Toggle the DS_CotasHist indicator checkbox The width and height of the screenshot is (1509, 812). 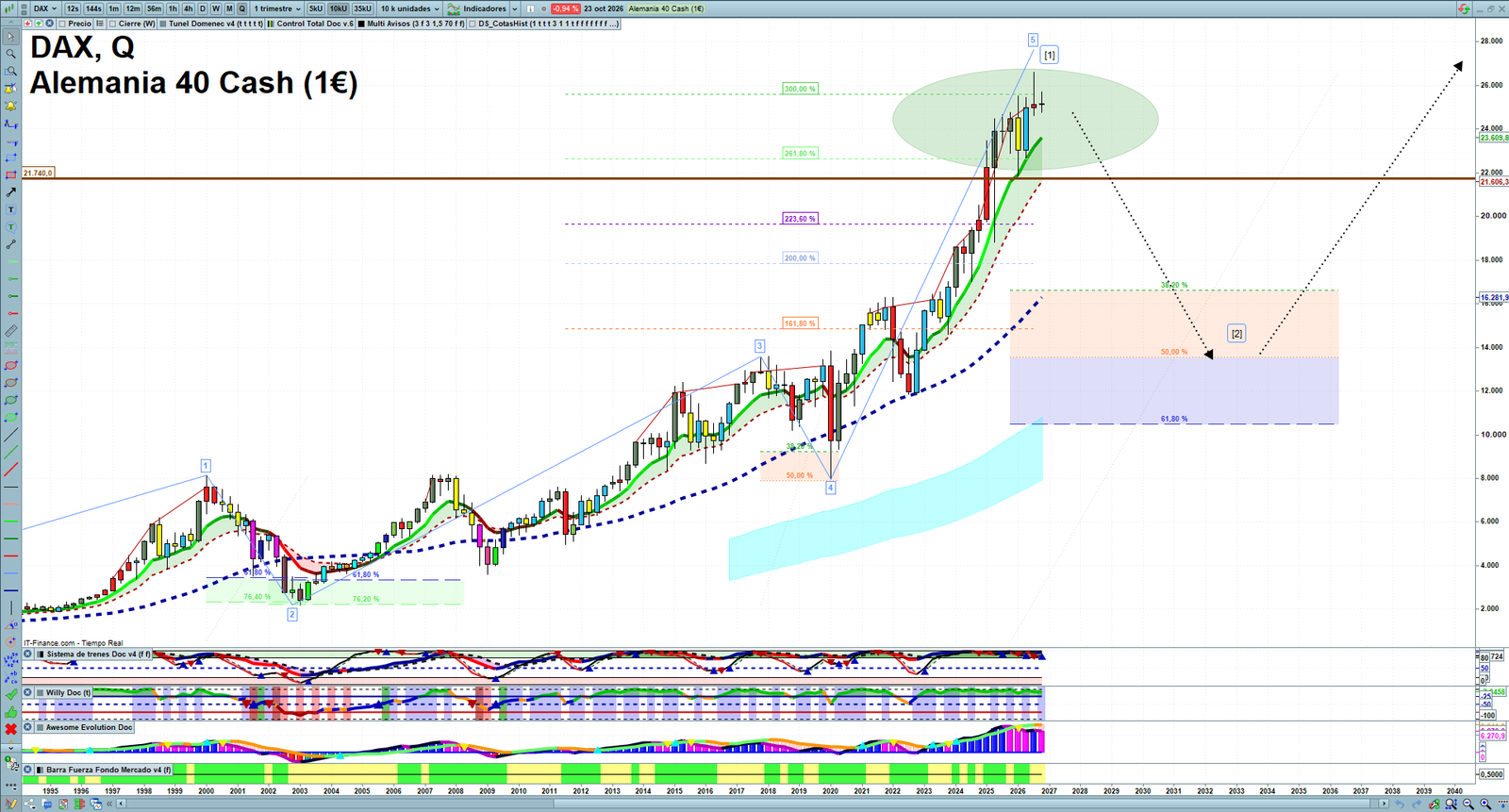(473, 24)
